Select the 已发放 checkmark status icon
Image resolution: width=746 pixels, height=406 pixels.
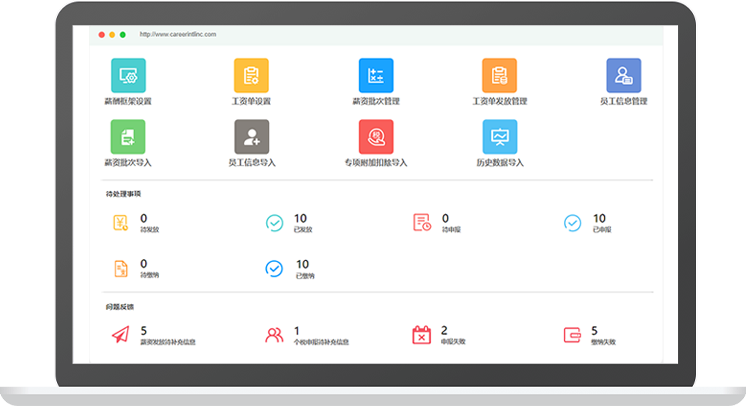pyautogui.click(x=274, y=223)
